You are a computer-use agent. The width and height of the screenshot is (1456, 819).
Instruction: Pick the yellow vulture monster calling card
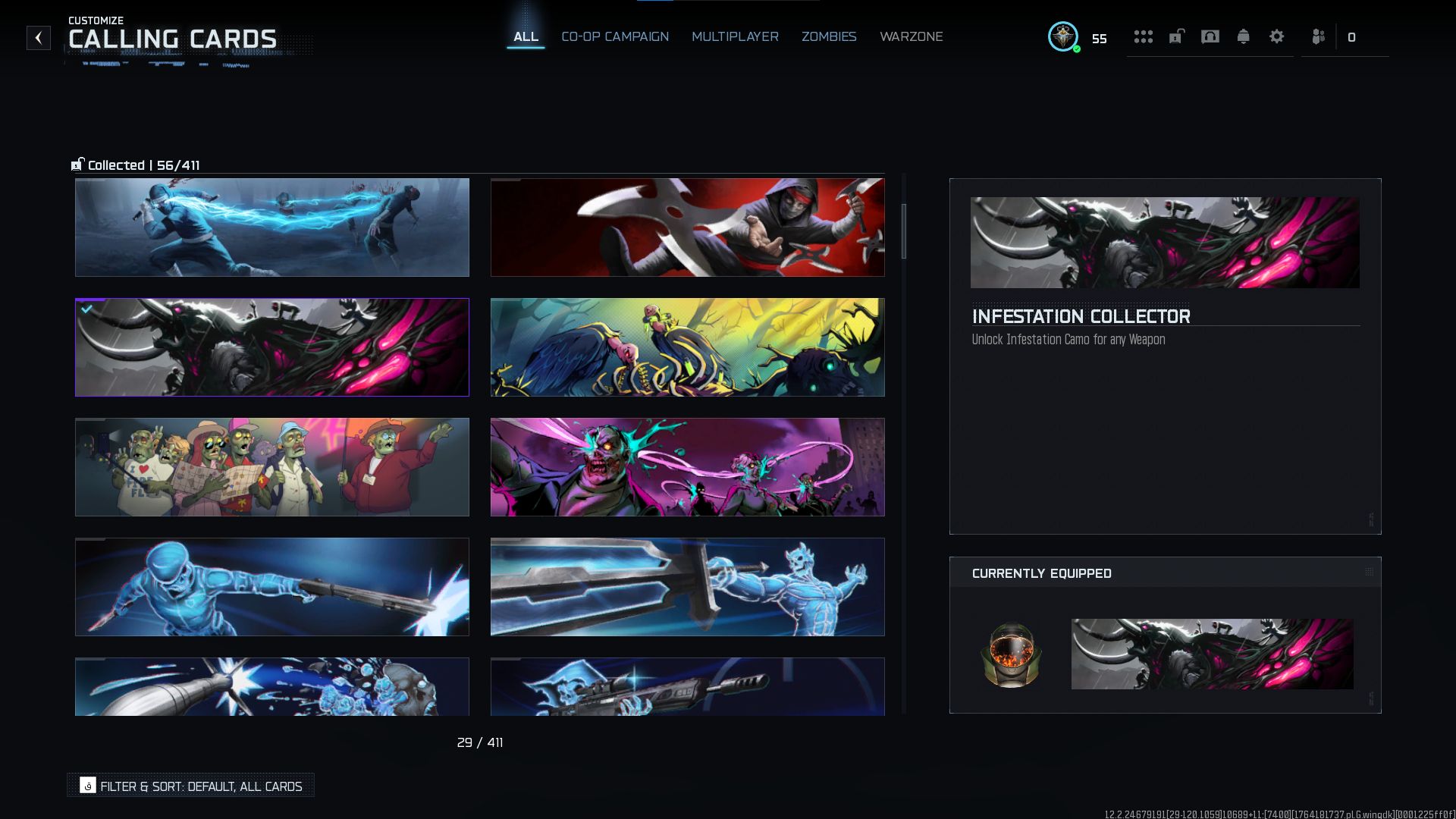click(x=687, y=347)
